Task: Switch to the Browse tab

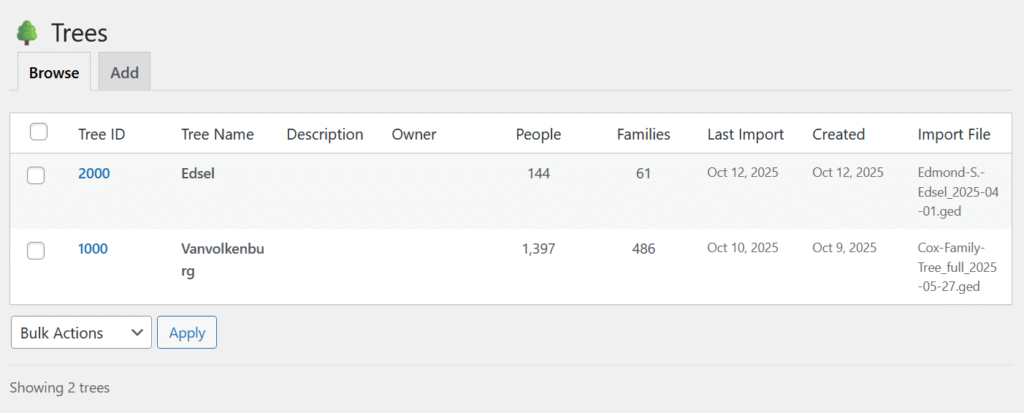Action: point(54,72)
